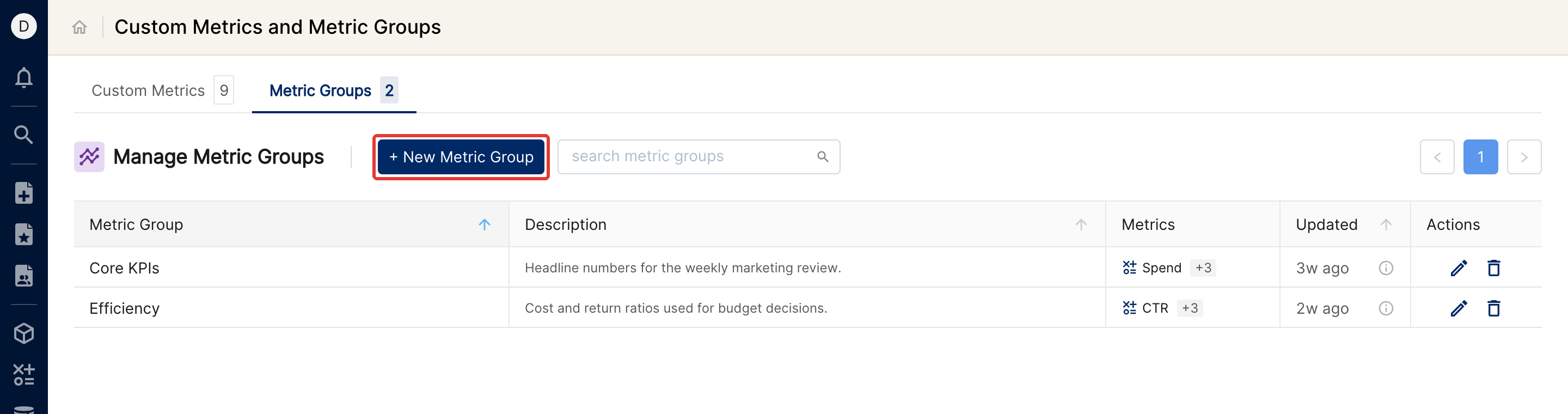This screenshot has height=414, width=1568.
Task: Click the CTR metric chip
Action: point(1145,308)
